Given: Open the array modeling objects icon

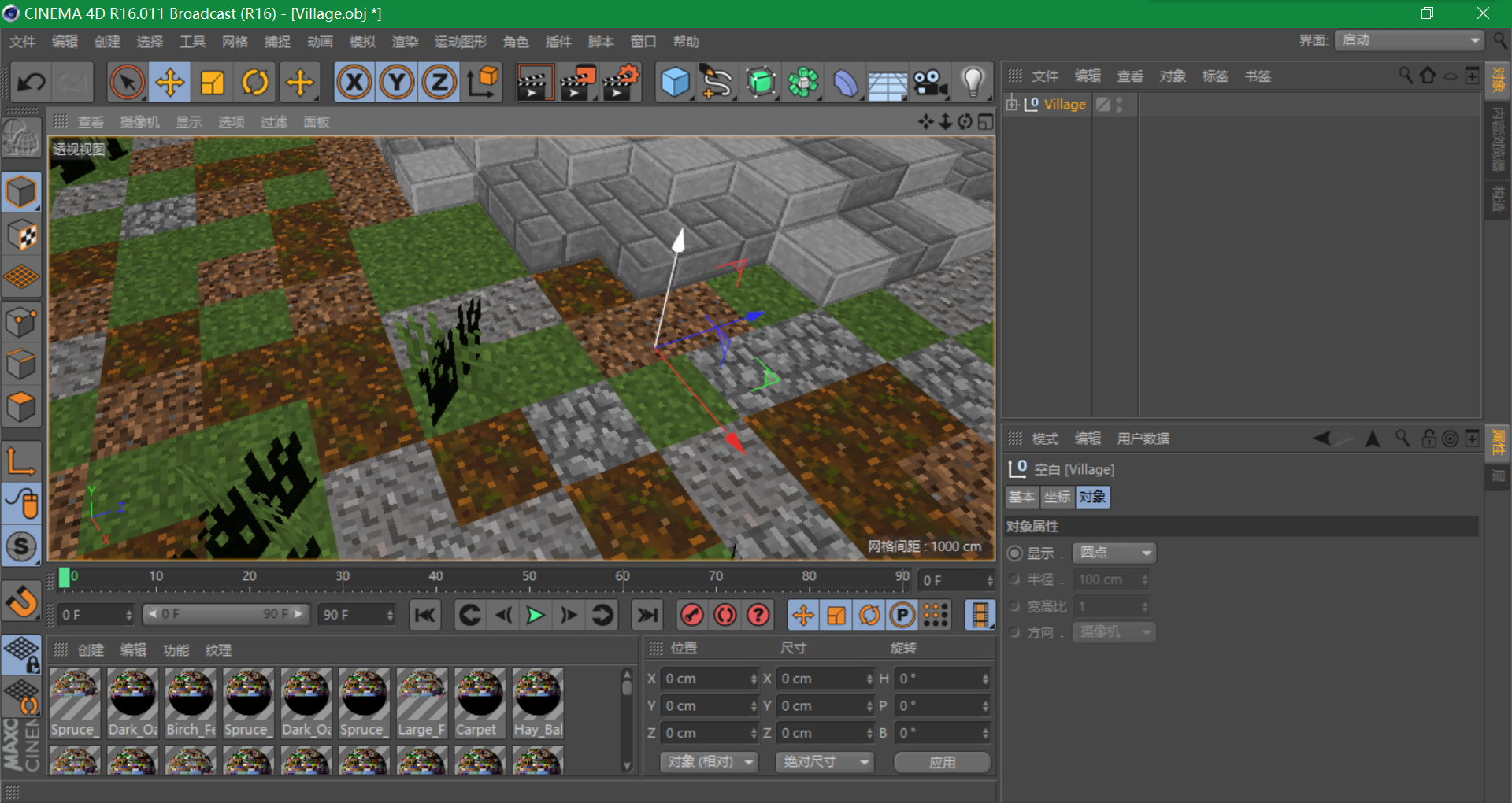Looking at the screenshot, I should tap(802, 82).
